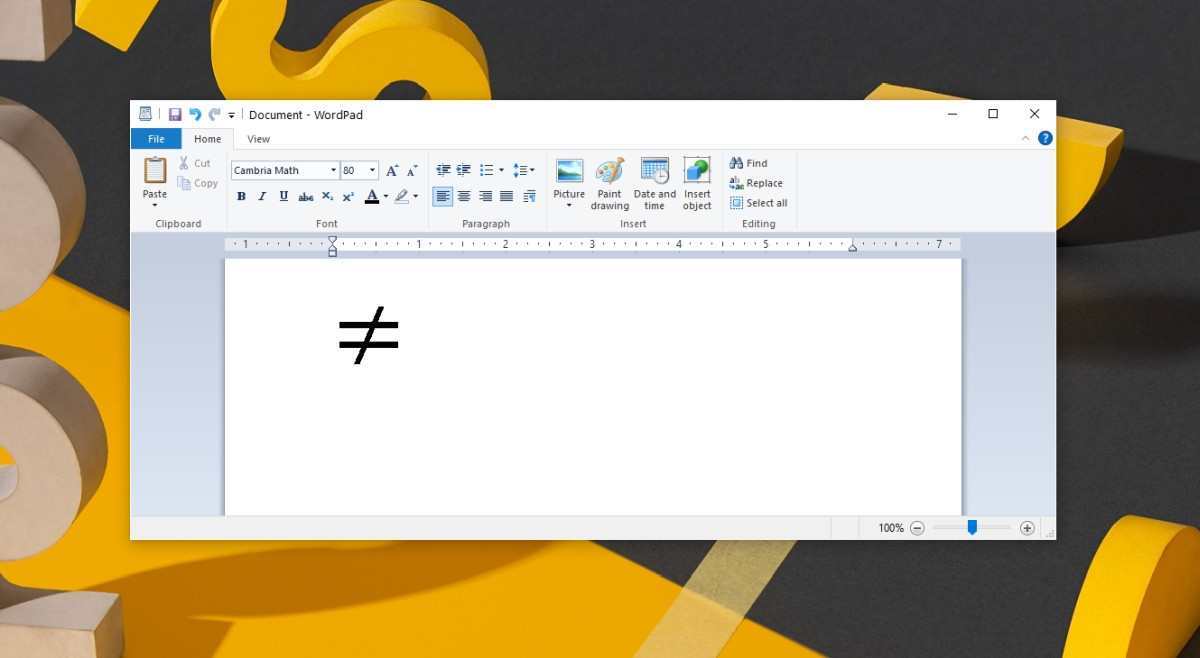
Task: Open the File menu
Action: (x=156, y=139)
